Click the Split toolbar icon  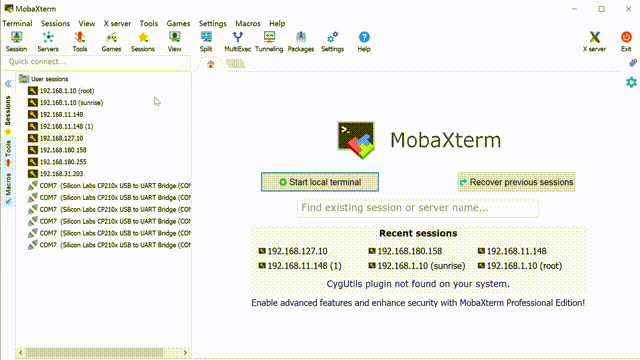(x=206, y=42)
